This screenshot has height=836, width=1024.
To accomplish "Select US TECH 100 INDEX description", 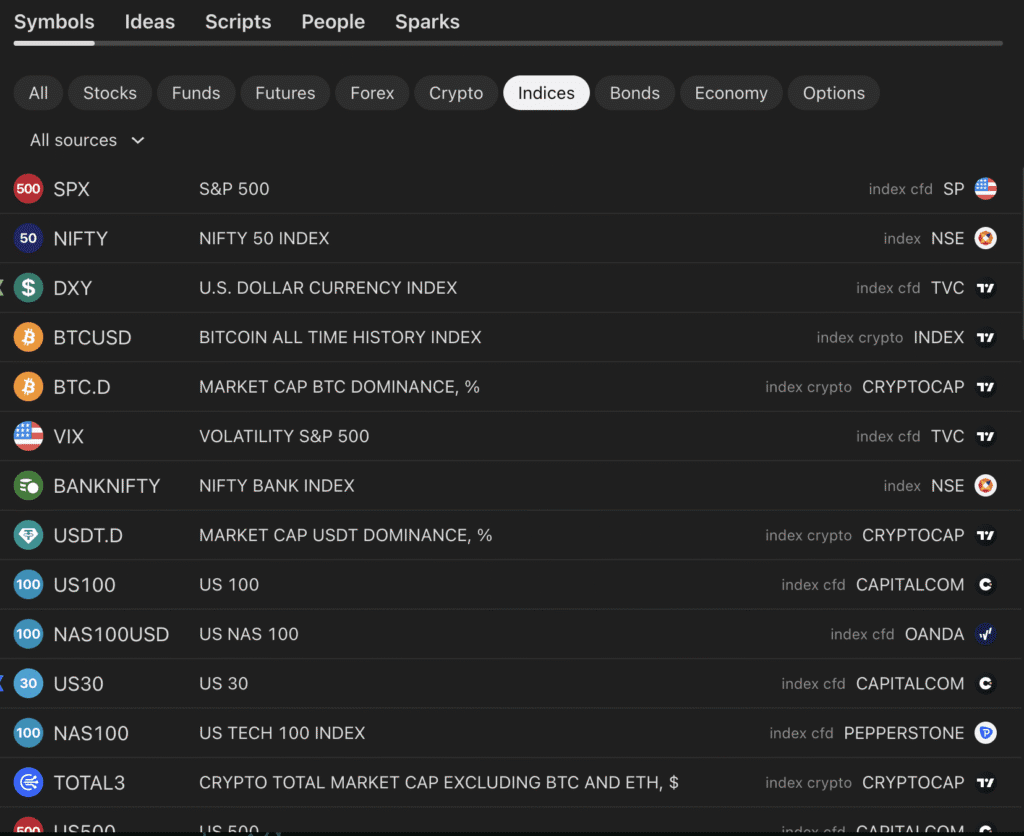I will tap(282, 733).
